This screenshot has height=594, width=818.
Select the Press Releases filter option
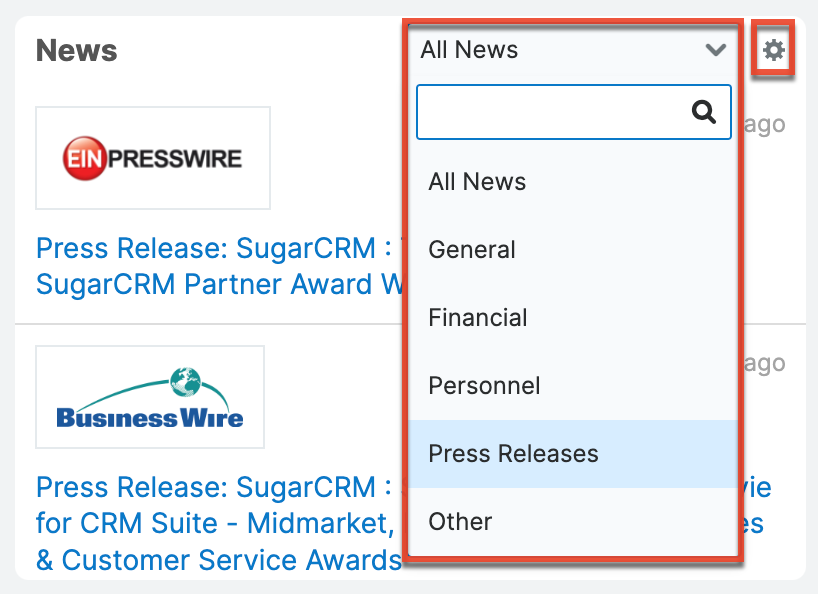coord(512,453)
